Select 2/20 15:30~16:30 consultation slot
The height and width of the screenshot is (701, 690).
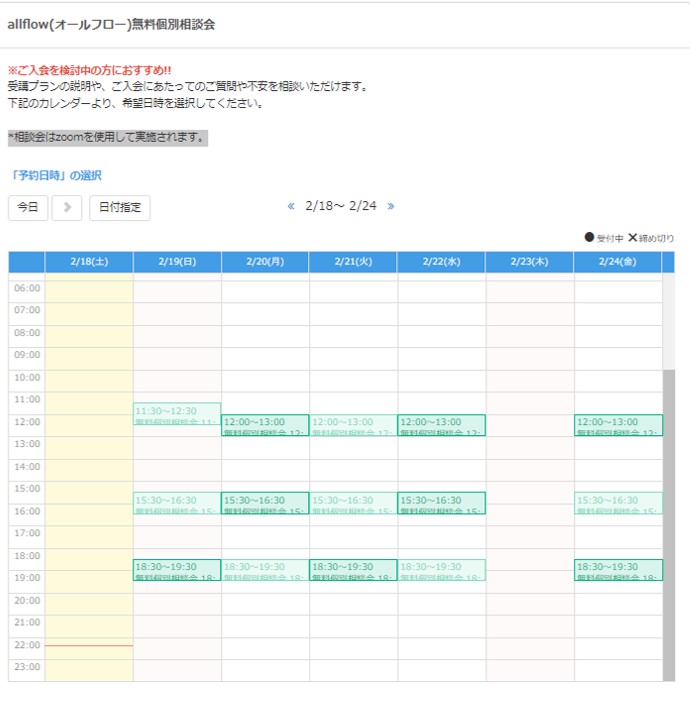pyautogui.click(x=265, y=503)
